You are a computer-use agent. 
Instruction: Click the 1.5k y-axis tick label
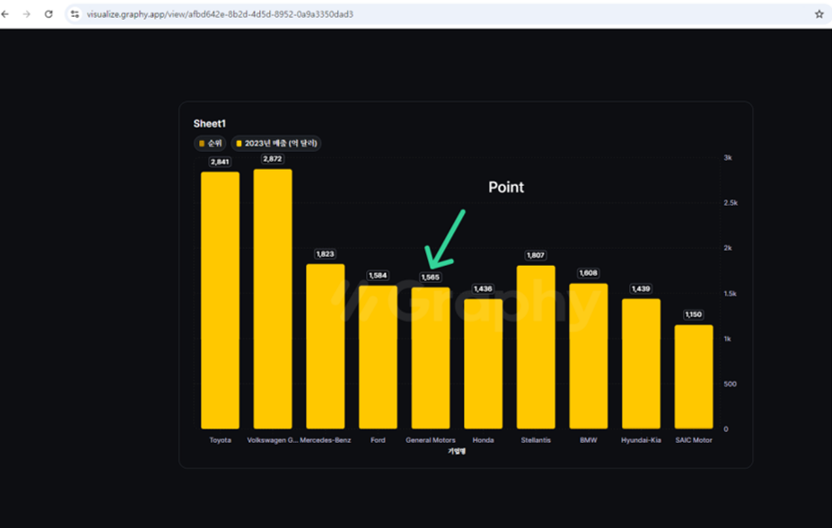pos(730,293)
